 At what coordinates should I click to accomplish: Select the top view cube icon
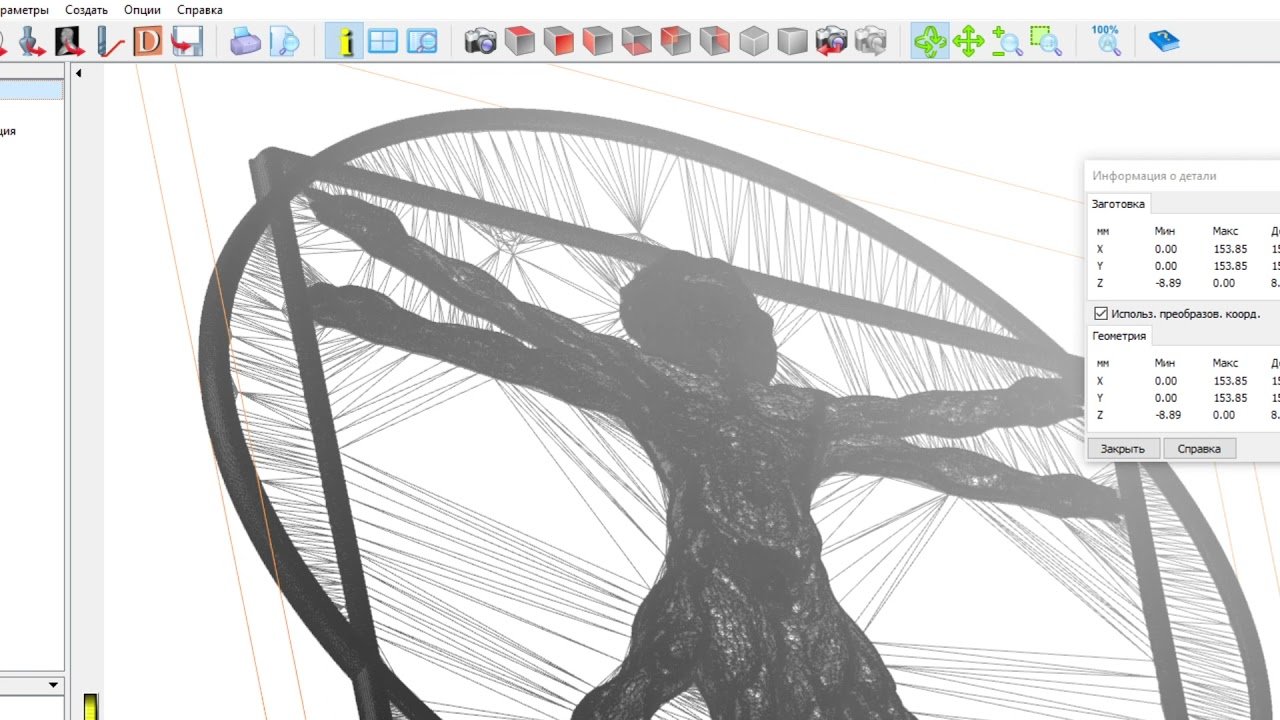tap(520, 41)
